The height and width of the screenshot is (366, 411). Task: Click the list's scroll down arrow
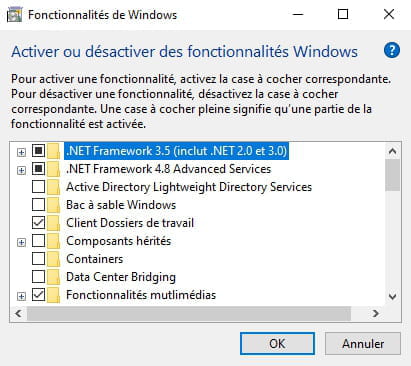393,296
